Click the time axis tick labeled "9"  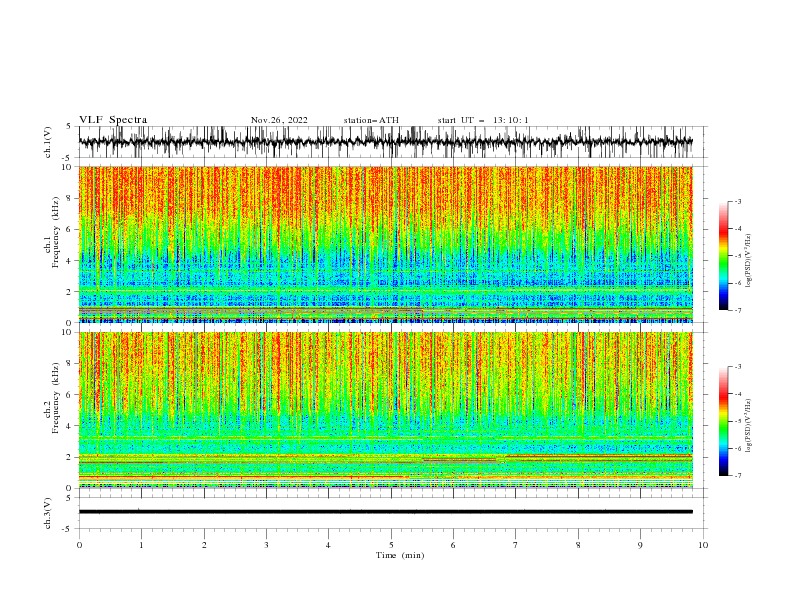click(640, 545)
